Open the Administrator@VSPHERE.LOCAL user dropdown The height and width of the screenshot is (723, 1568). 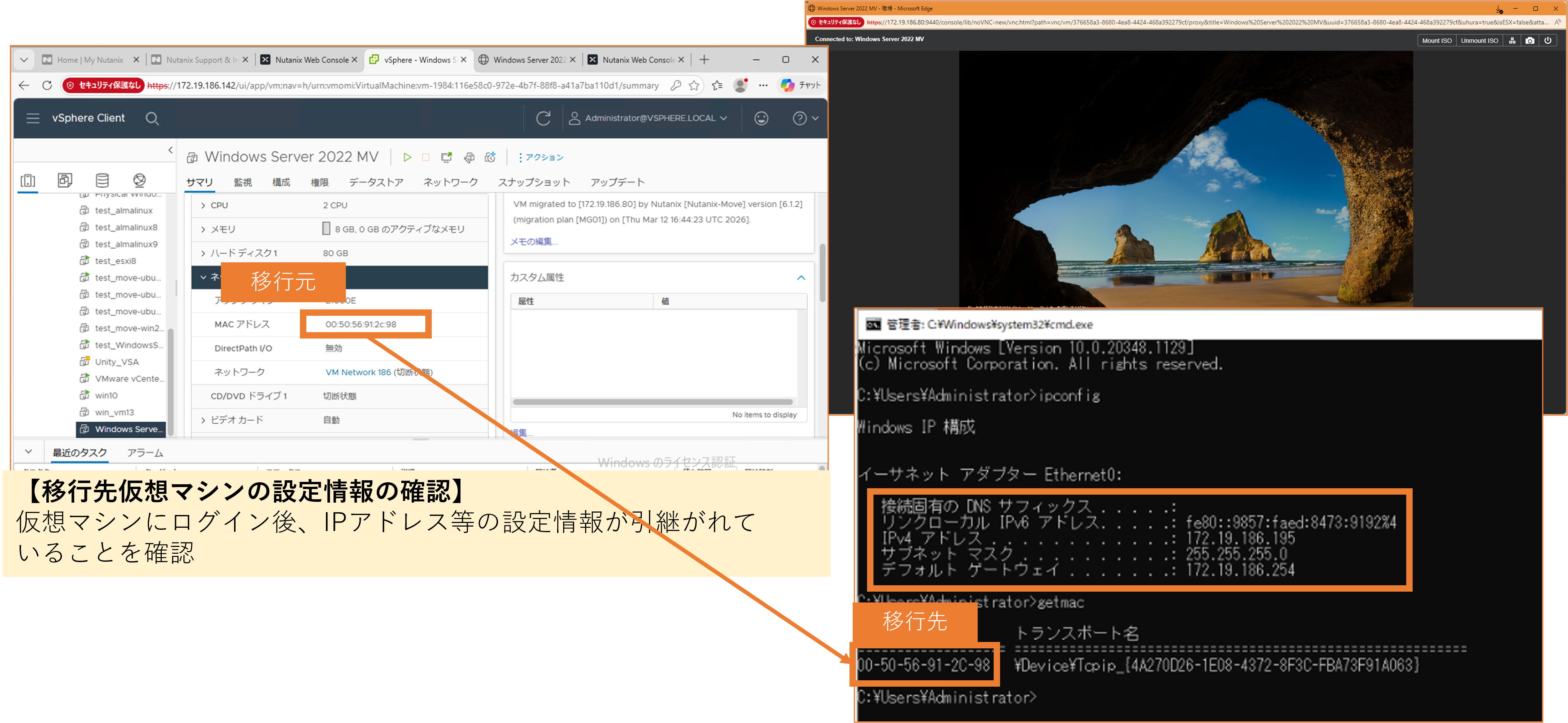click(648, 118)
